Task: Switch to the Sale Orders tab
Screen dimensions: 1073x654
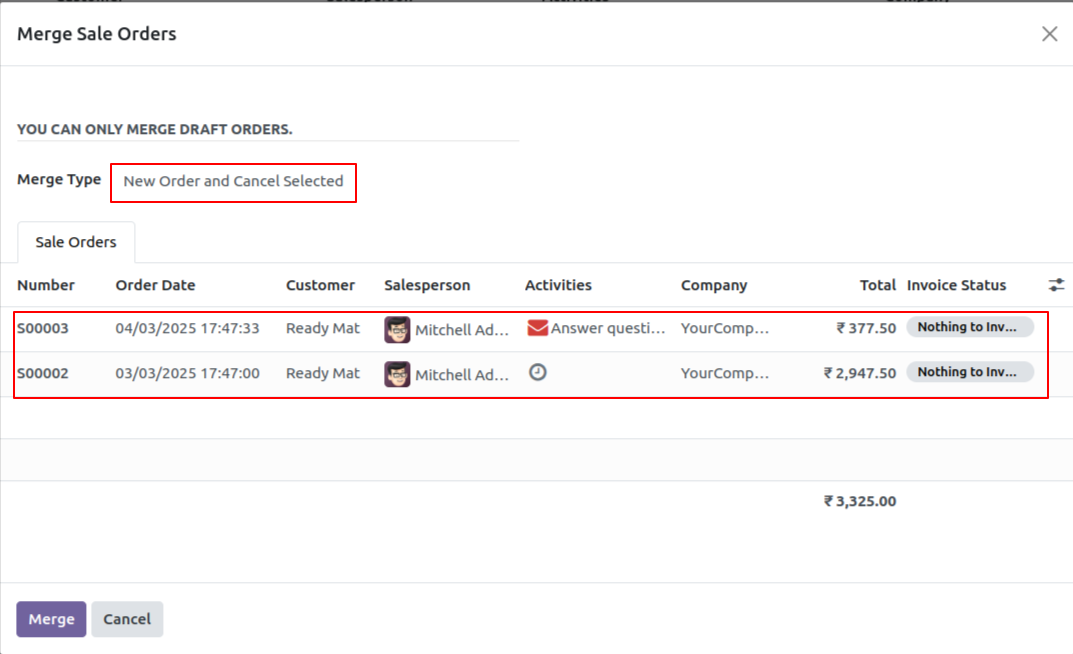Action: (76, 241)
